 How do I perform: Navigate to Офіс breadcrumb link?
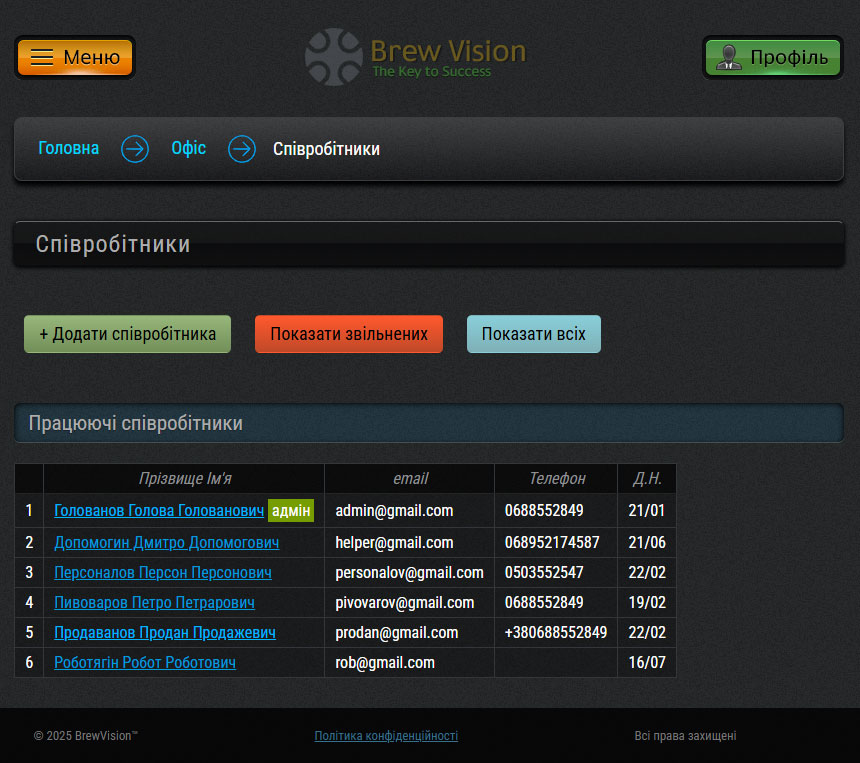[x=188, y=149]
